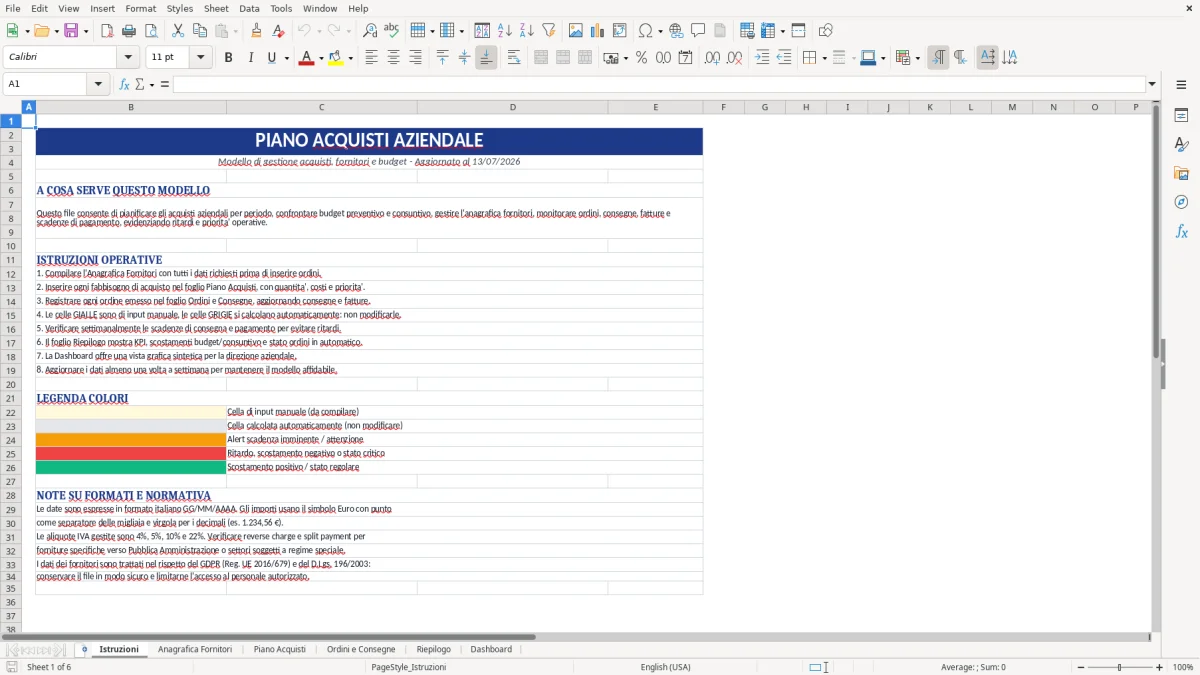
Task: Insert a comment
Action: tap(697, 31)
